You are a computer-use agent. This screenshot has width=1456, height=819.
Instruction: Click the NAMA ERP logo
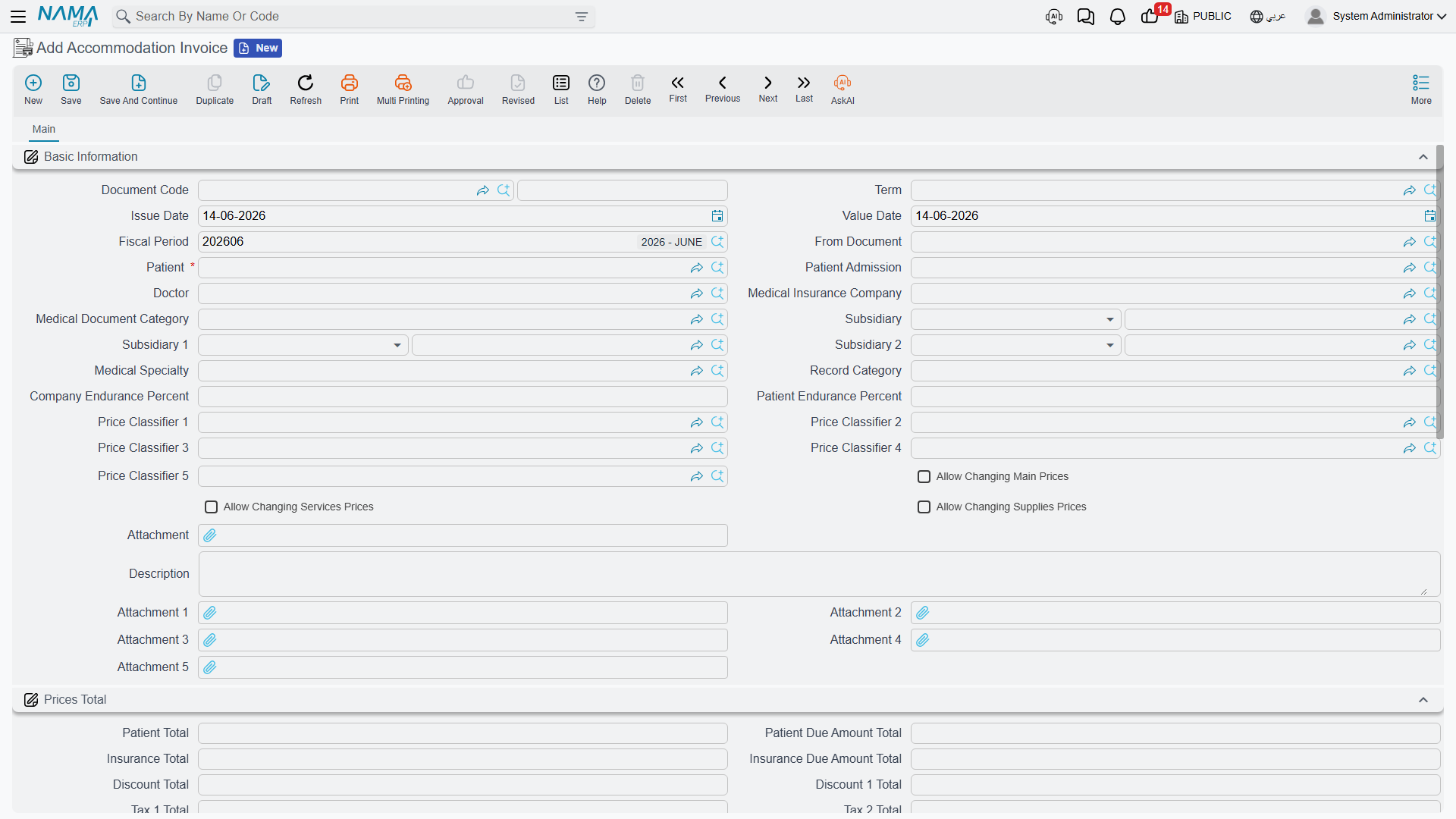coord(67,16)
